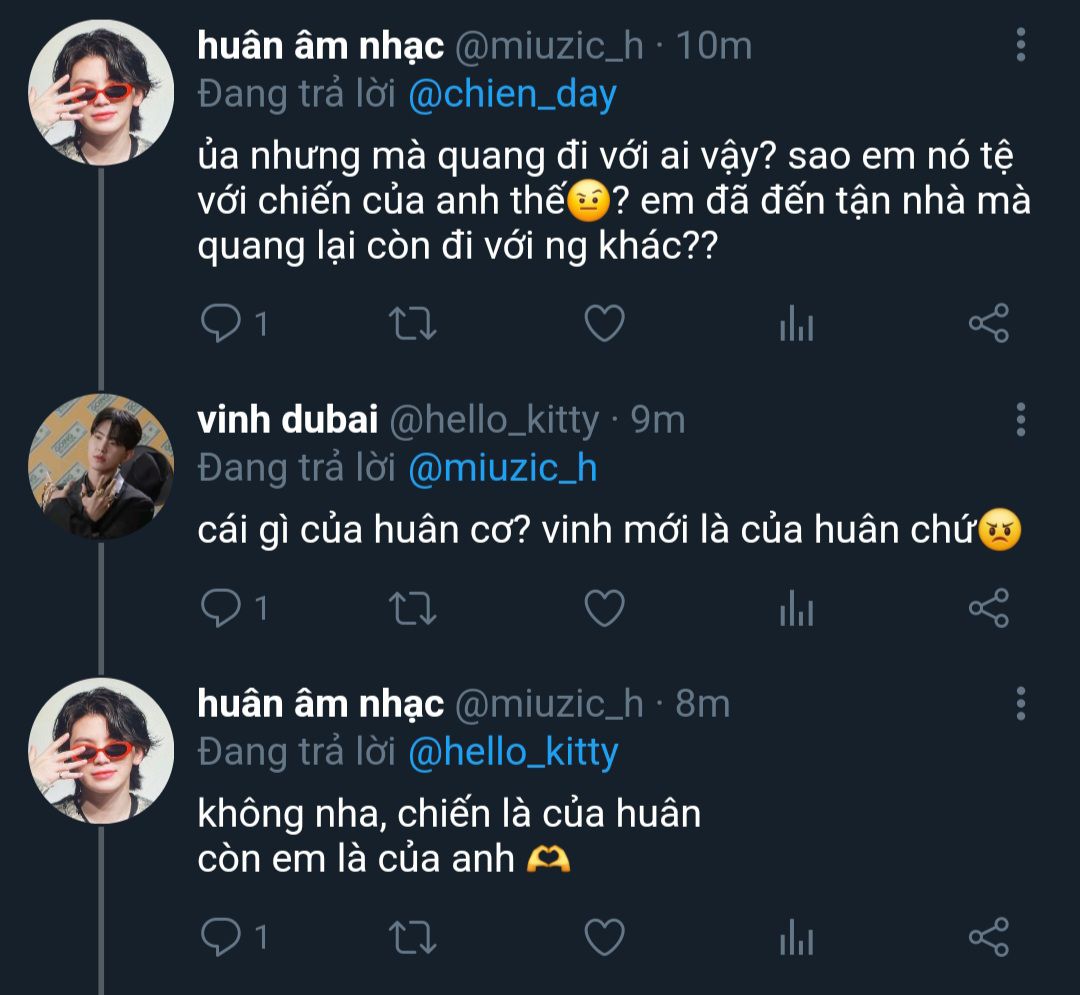This screenshot has width=1080, height=995.
Task: Open the @miuzic_h mention in vinh's reply
Action: 502,468
